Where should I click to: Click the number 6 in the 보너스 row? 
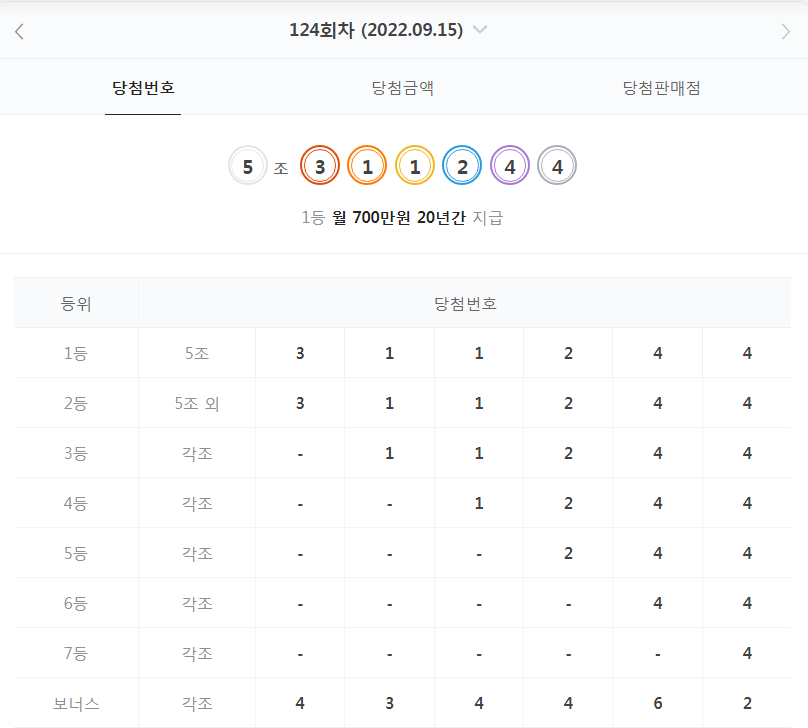pos(658,703)
